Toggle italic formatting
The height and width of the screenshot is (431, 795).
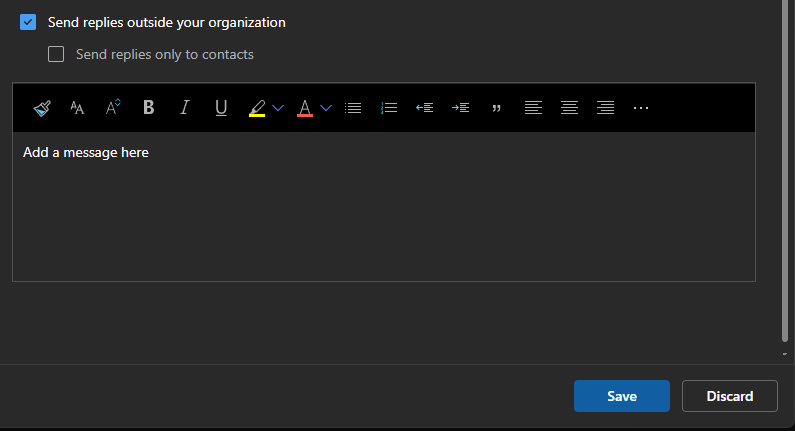pyautogui.click(x=185, y=108)
